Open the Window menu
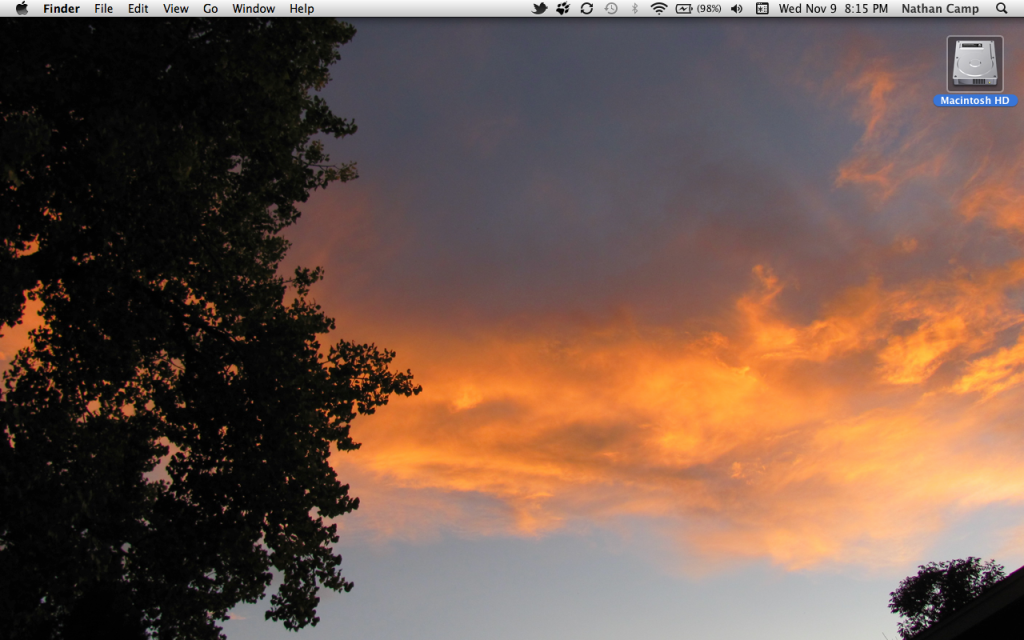Image resolution: width=1024 pixels, height=640 pixels. pos(254,9)
